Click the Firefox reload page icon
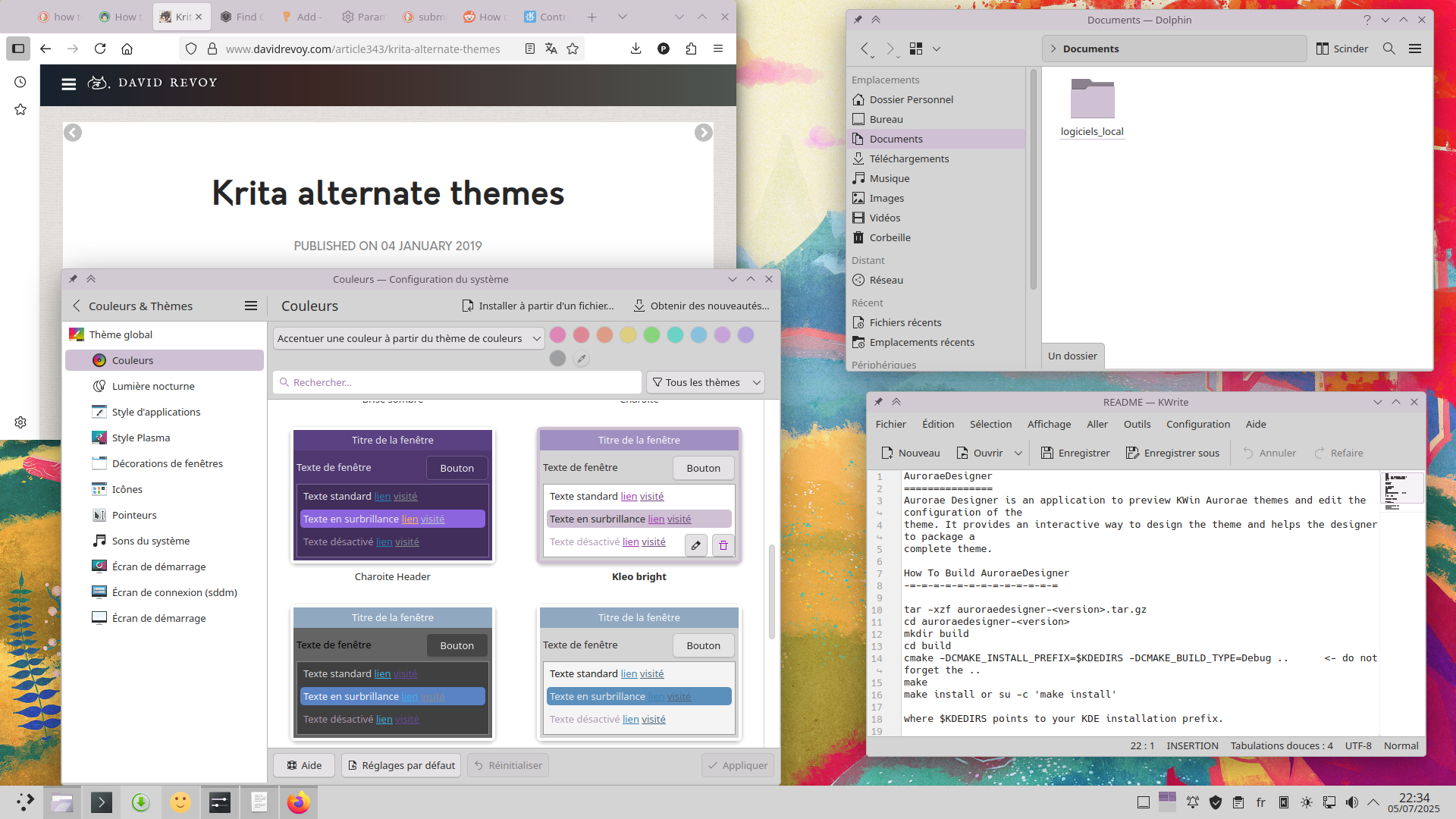The width and height of the screenshot is (1456, 819). pyautogui.click(x=100, y=49)
